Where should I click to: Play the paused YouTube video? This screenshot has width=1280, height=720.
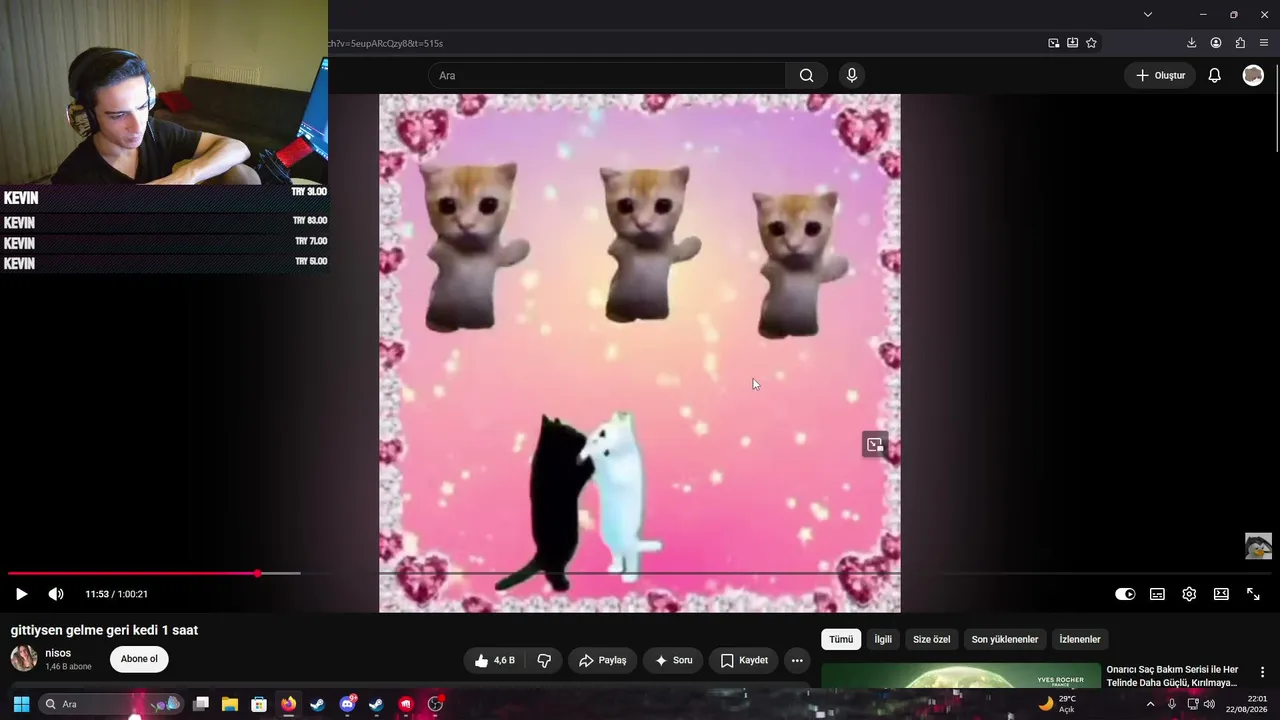(21, 594)
